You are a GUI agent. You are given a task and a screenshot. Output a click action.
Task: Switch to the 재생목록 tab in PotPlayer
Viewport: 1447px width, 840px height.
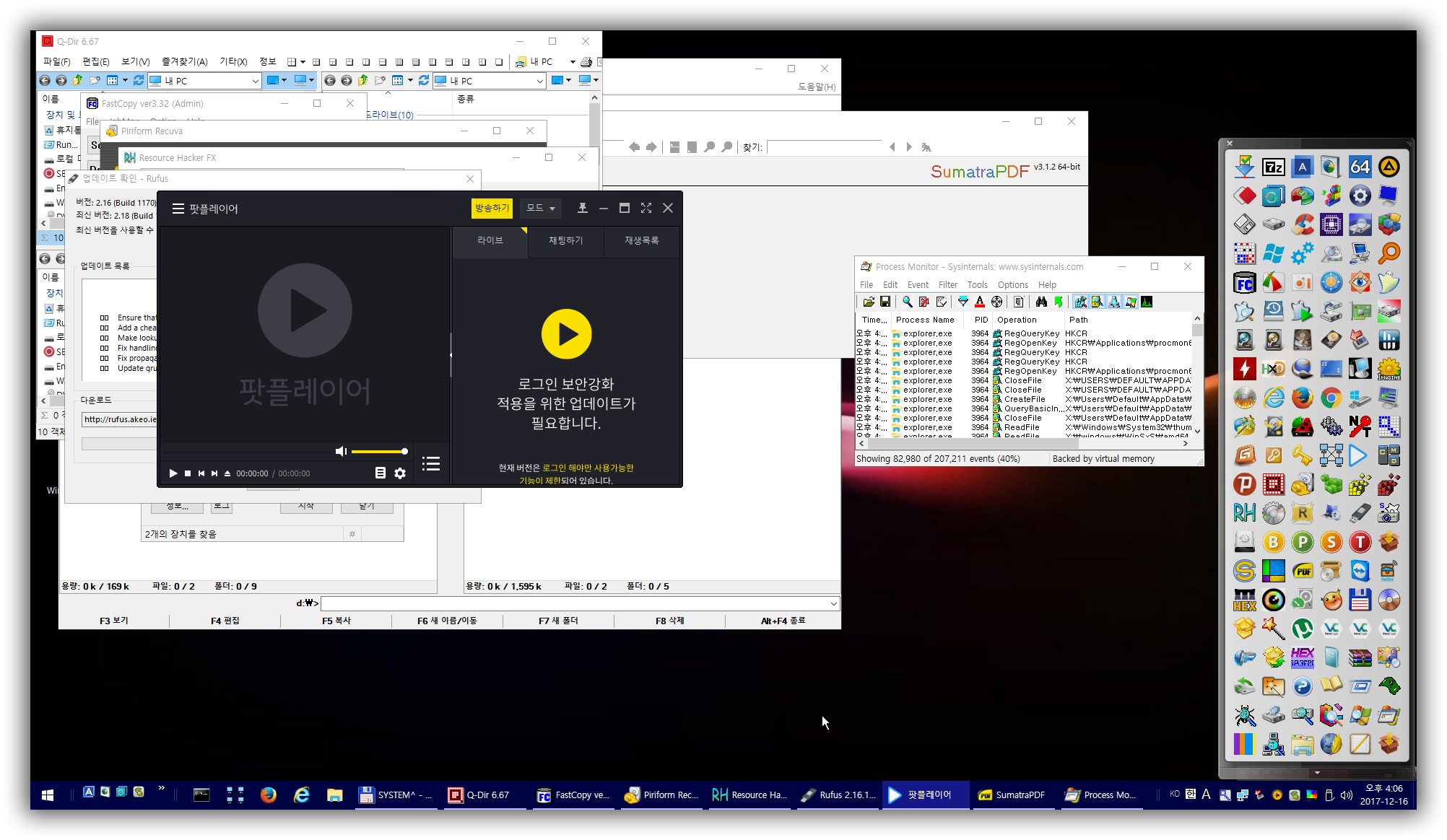pyautogui.click(x=641, y=240)
